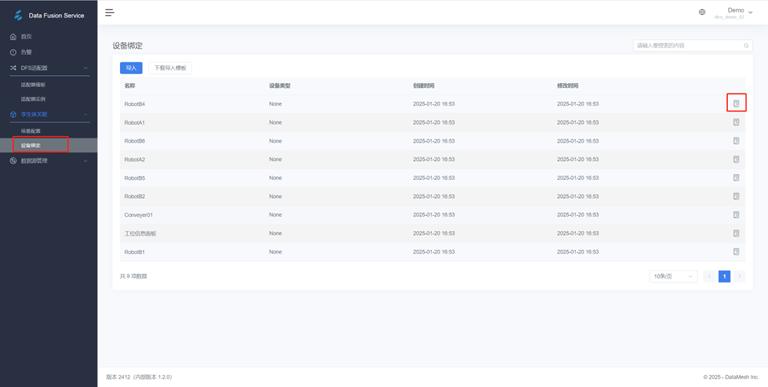The image size is (768, 387).
Task: Click the bind icon for row RobotA1
Action: (736, 122)
